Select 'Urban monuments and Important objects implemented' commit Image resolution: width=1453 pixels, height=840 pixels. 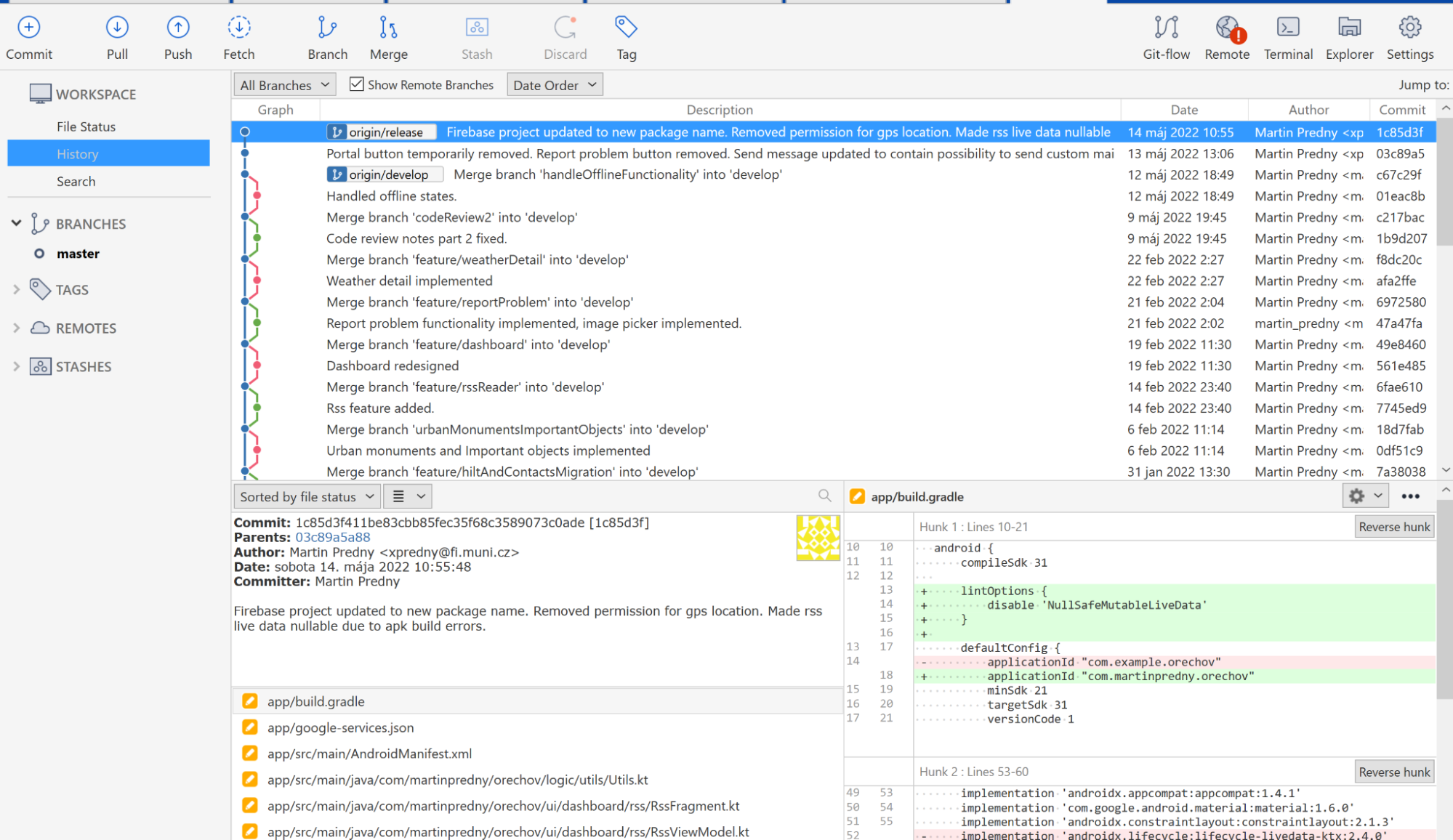834,451
